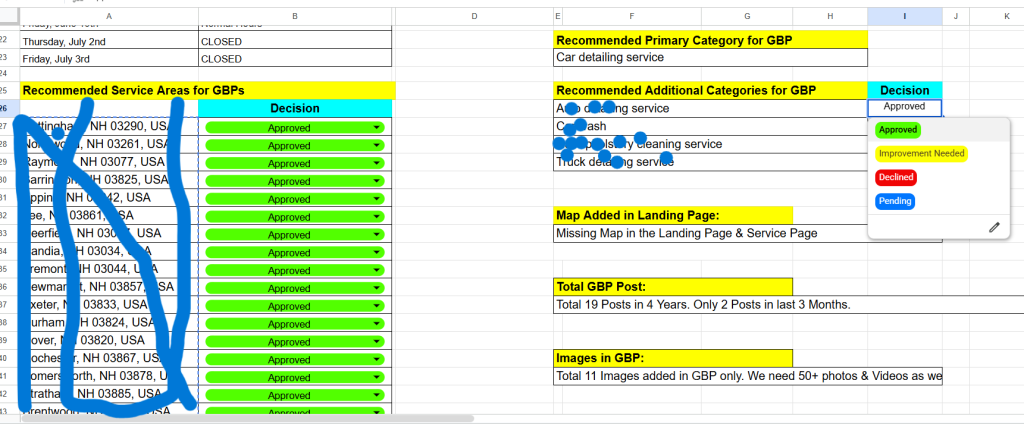Select the blue Pending option
Viewport: 1024px width, 424px height.
(895, 201)
